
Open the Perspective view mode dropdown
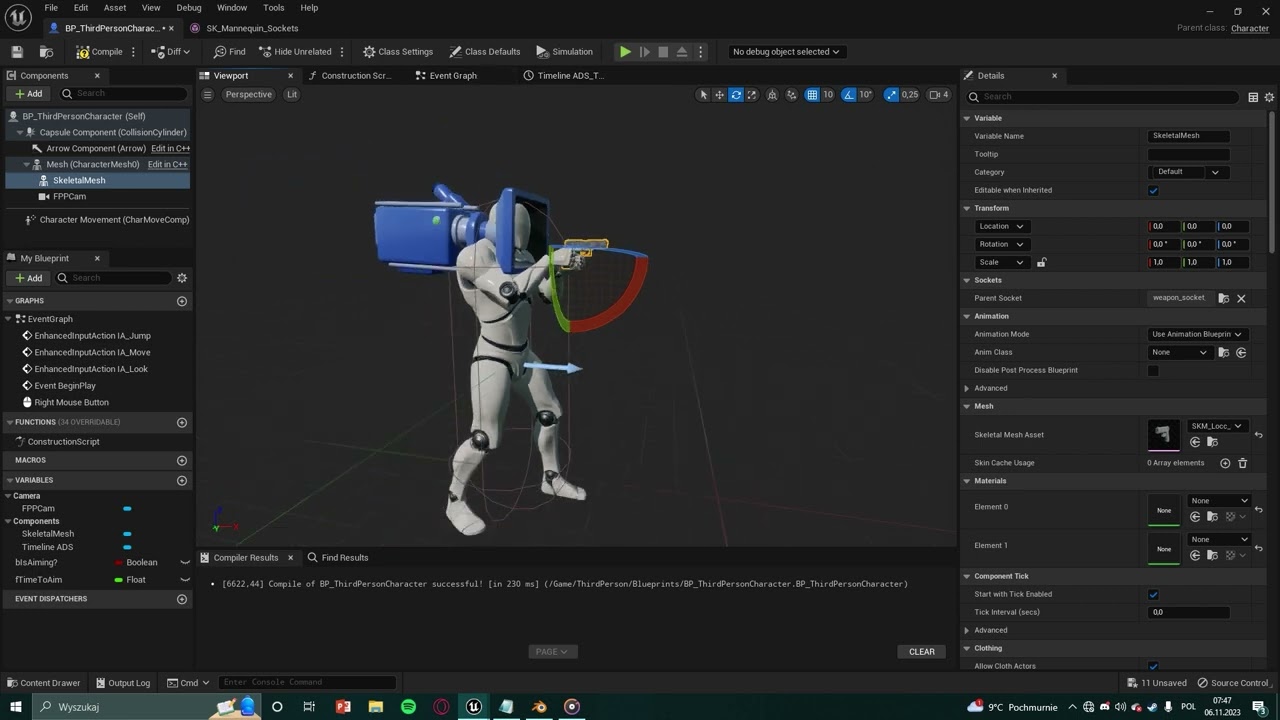tap(248, 95)
